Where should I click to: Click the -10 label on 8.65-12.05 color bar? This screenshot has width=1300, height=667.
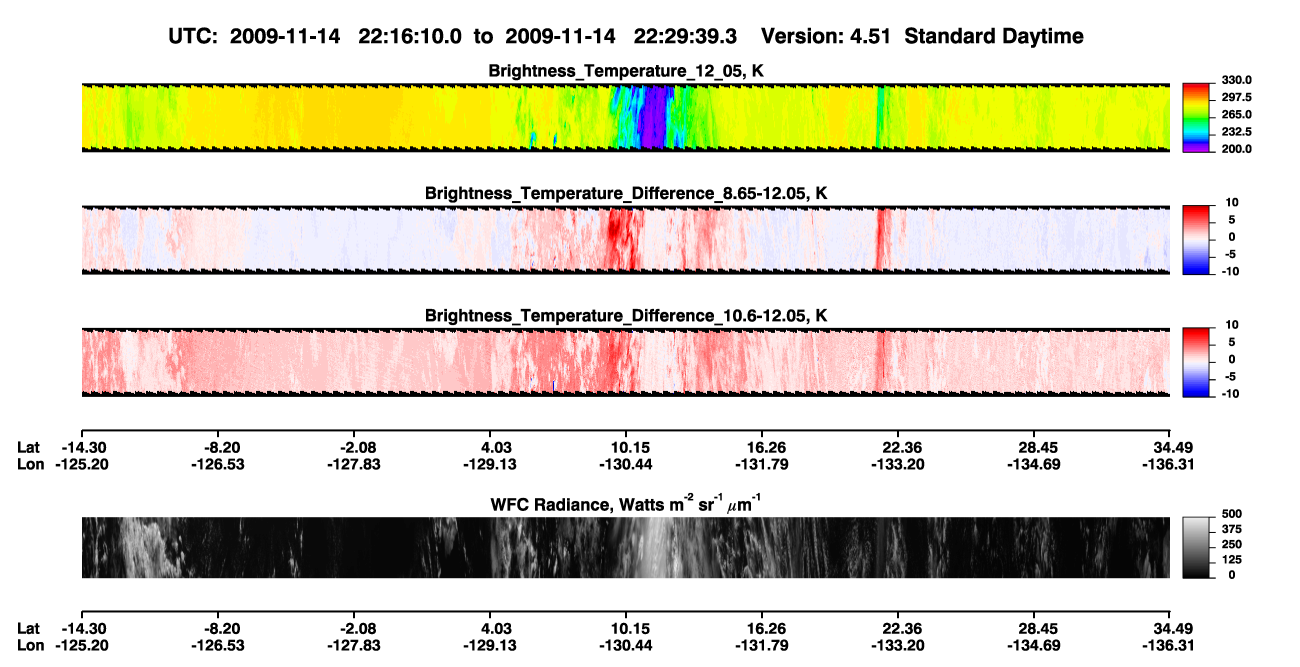pos(1230,271)
